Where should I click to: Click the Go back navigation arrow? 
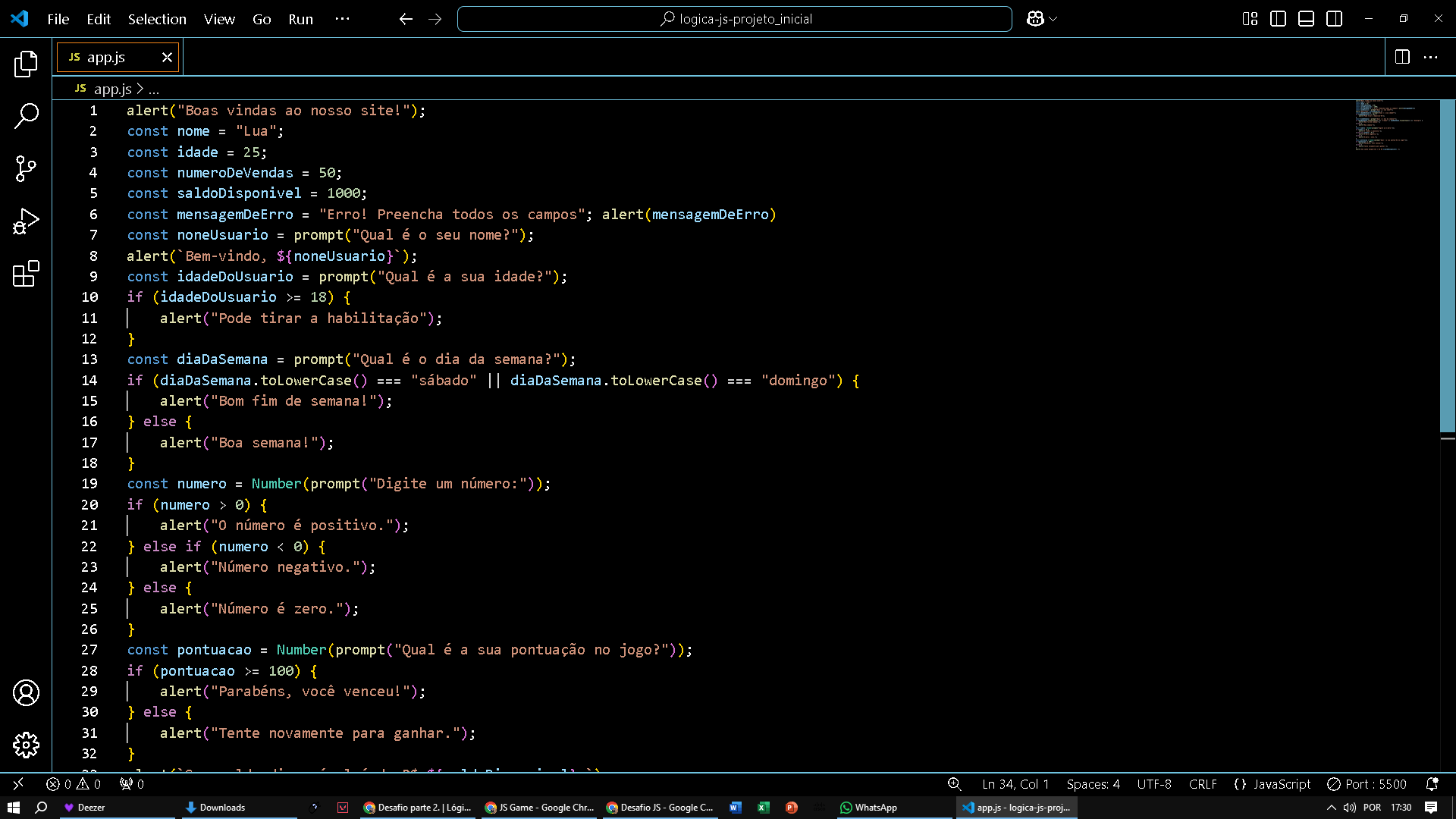tap(406, 18)
